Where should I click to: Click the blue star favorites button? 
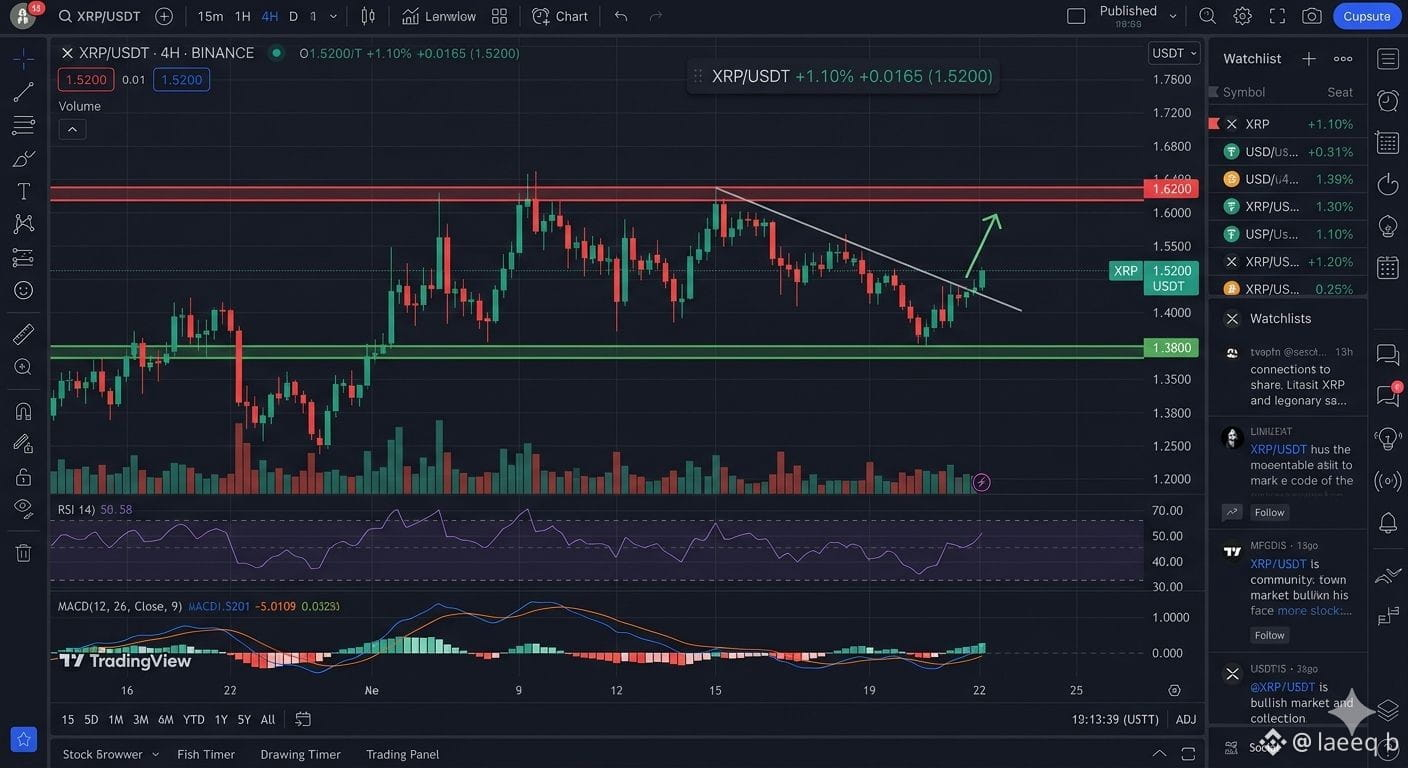click(23, 740)
